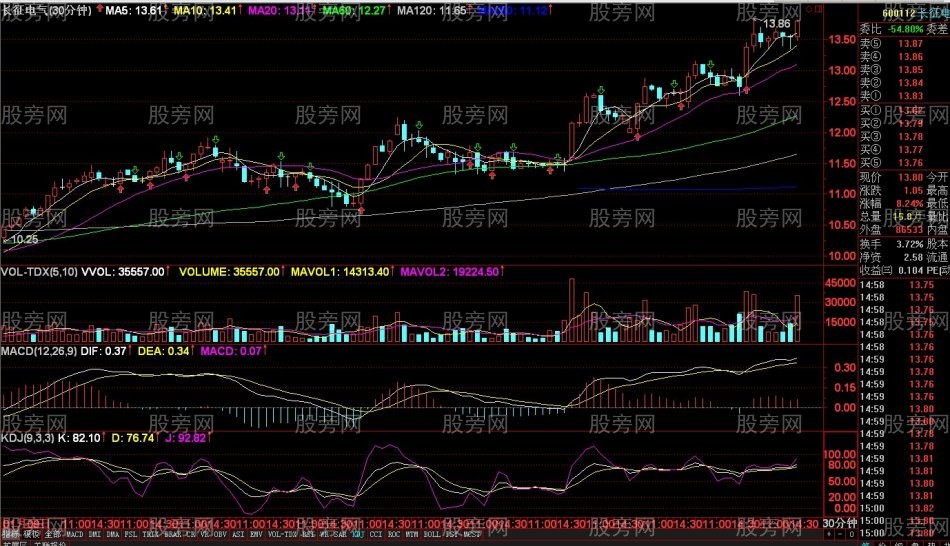950x546 pixels.
Task: Click the small red square icon above price axis
Action: (x=819, y=9)
